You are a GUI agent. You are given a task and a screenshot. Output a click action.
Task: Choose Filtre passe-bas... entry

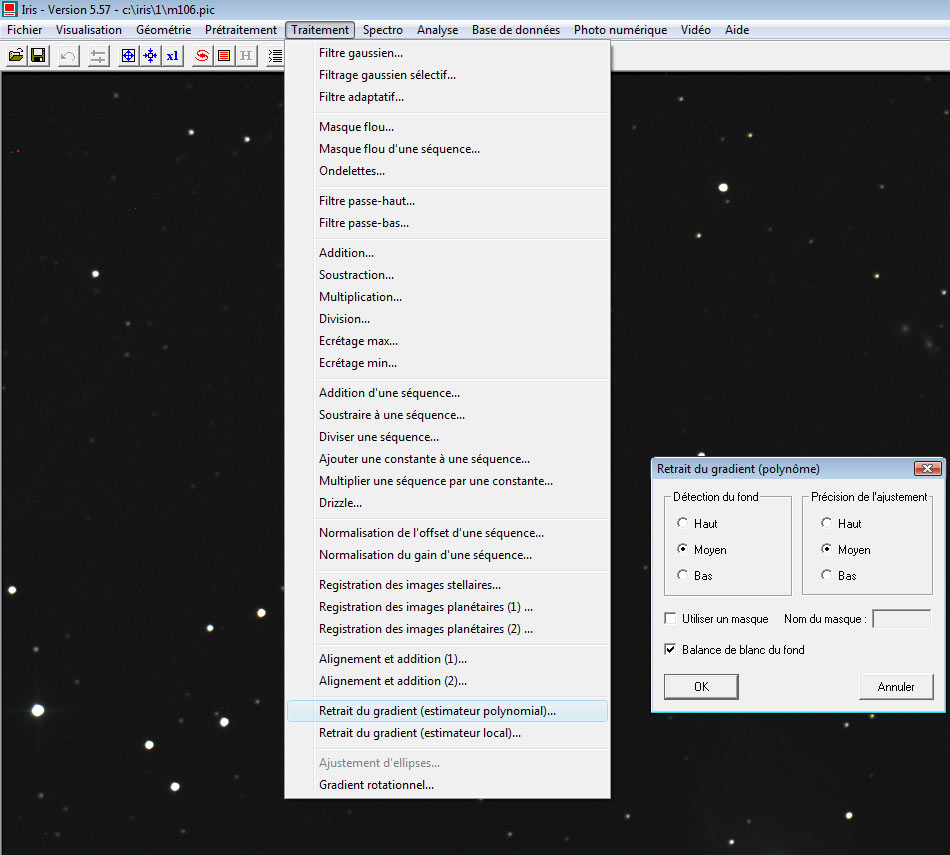point(447,222)
